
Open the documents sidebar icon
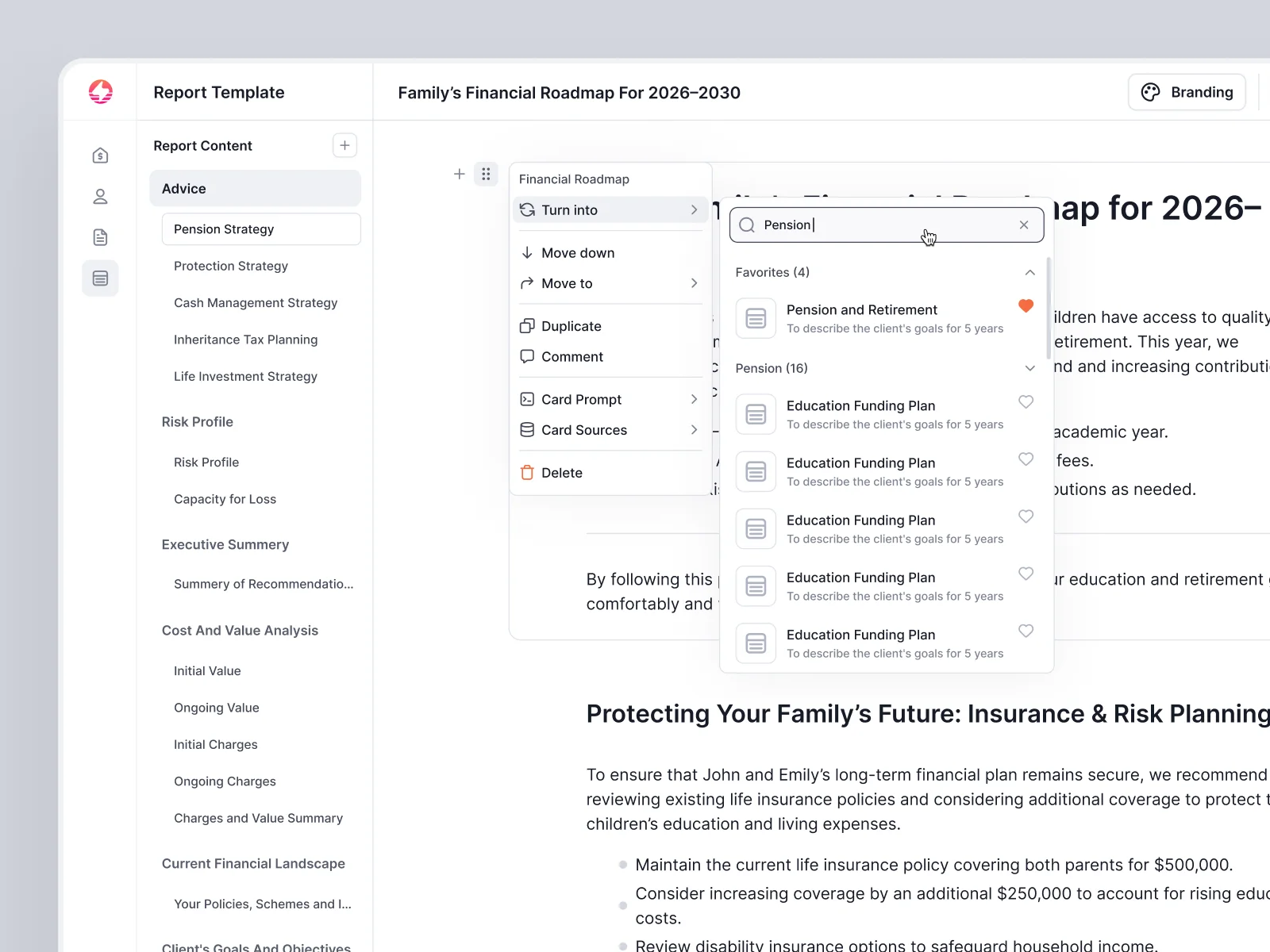tap(100, 237)
